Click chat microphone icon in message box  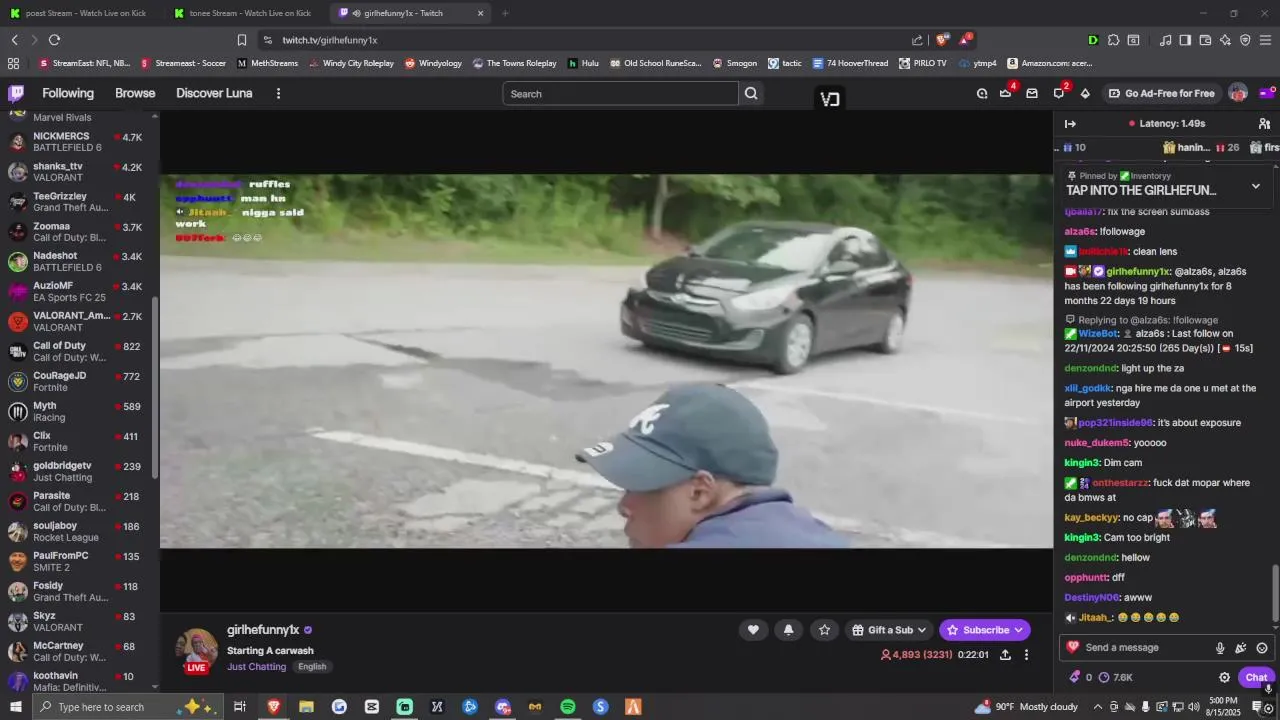(x=1220, y=647)
